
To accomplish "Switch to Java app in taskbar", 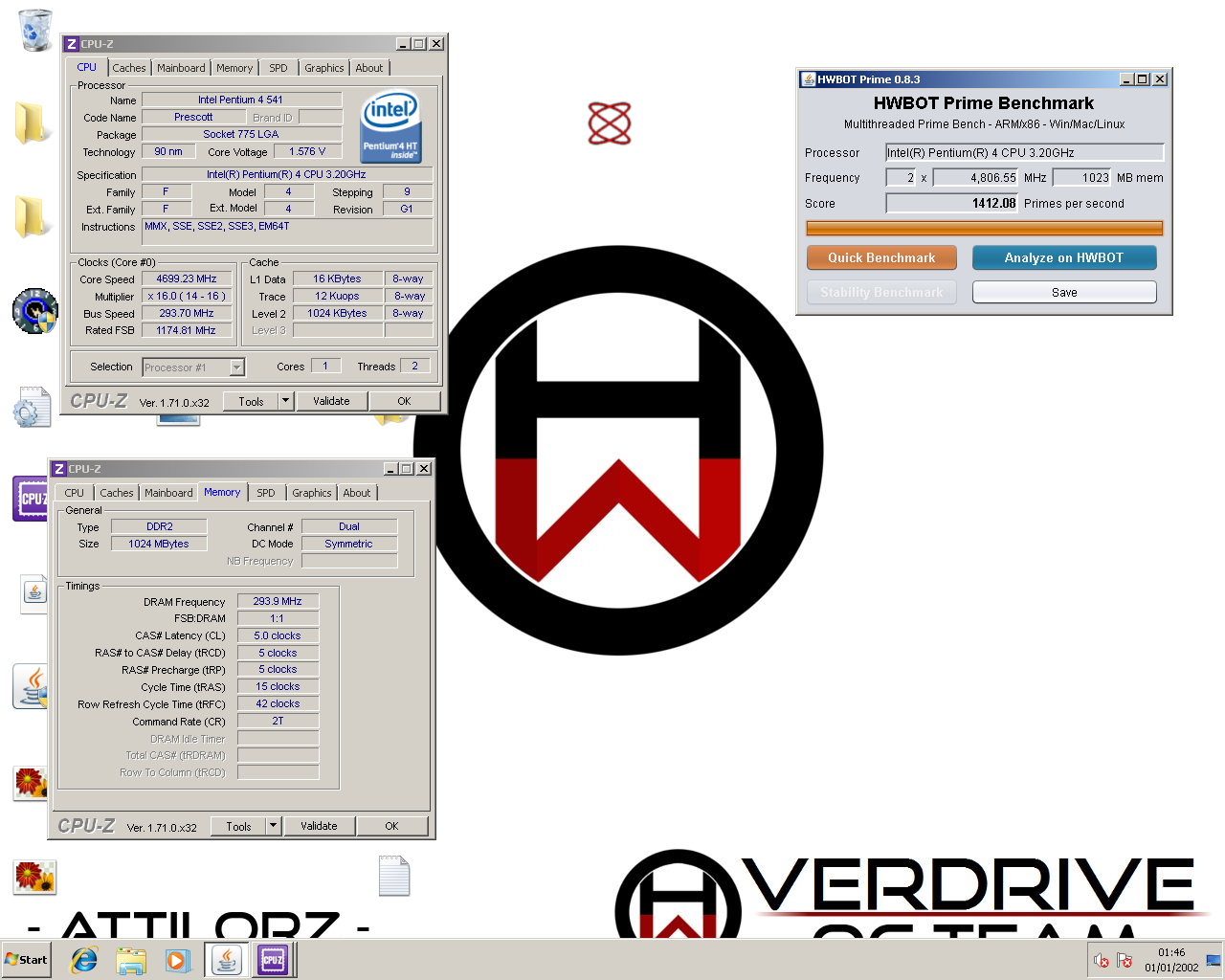I will (226, 960).
